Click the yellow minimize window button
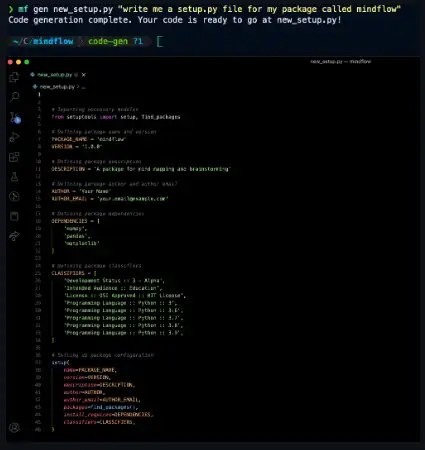Image resolution: width=425 pixels, height=450 pixels. (x=18, y=62)
